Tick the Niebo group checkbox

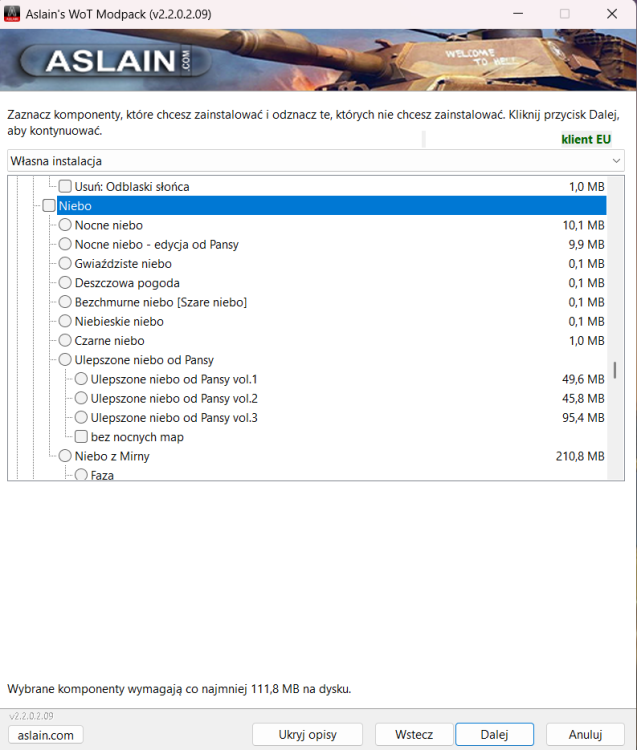[x=49, y=206]
